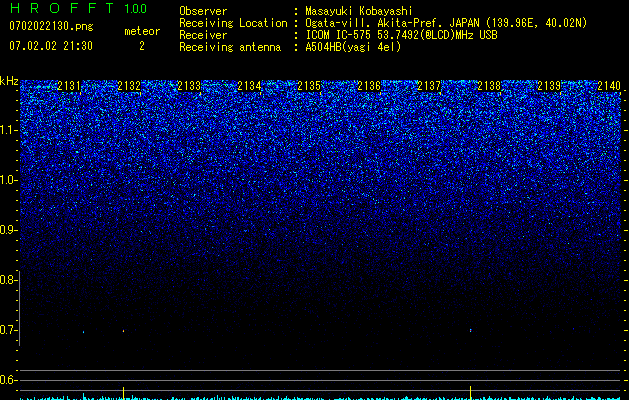Click the meteor count label

(142, 31)
